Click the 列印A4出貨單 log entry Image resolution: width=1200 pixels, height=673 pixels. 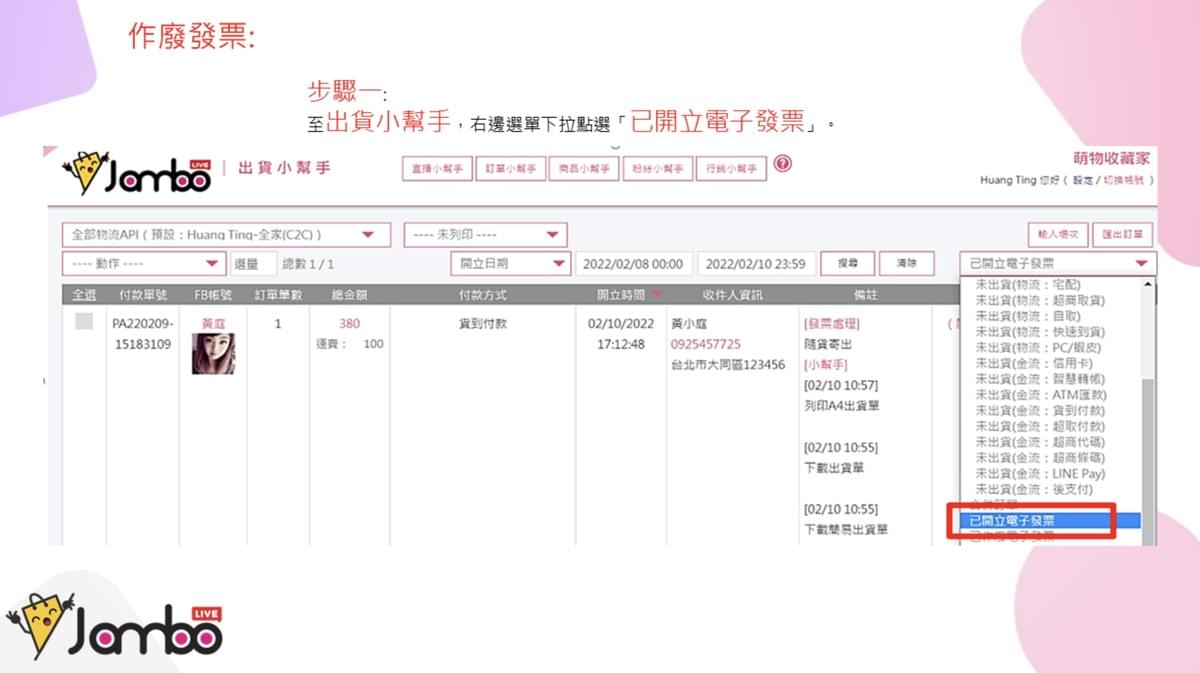click(843, 406)
